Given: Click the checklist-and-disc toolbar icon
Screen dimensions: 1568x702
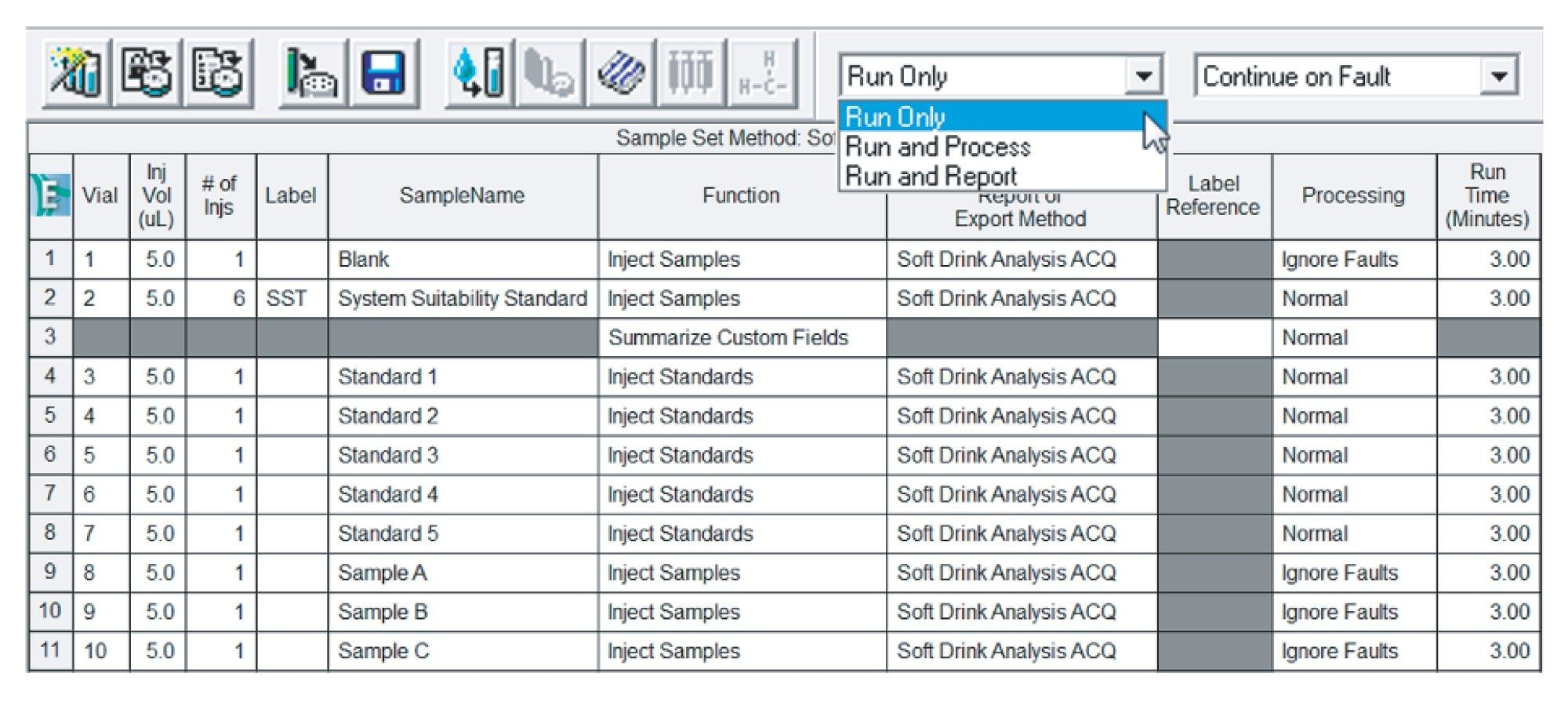Looking at the screenshot, I should (x=218, y=73).
